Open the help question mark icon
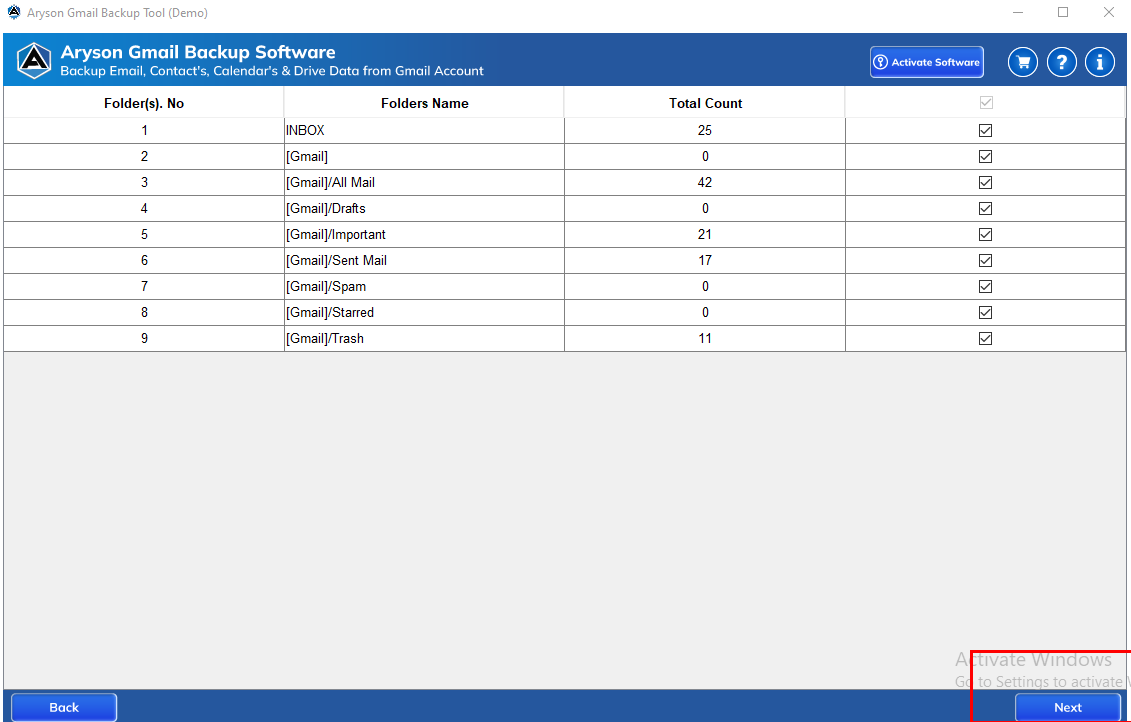1131x722 pixels. [x=1062, y=63]
